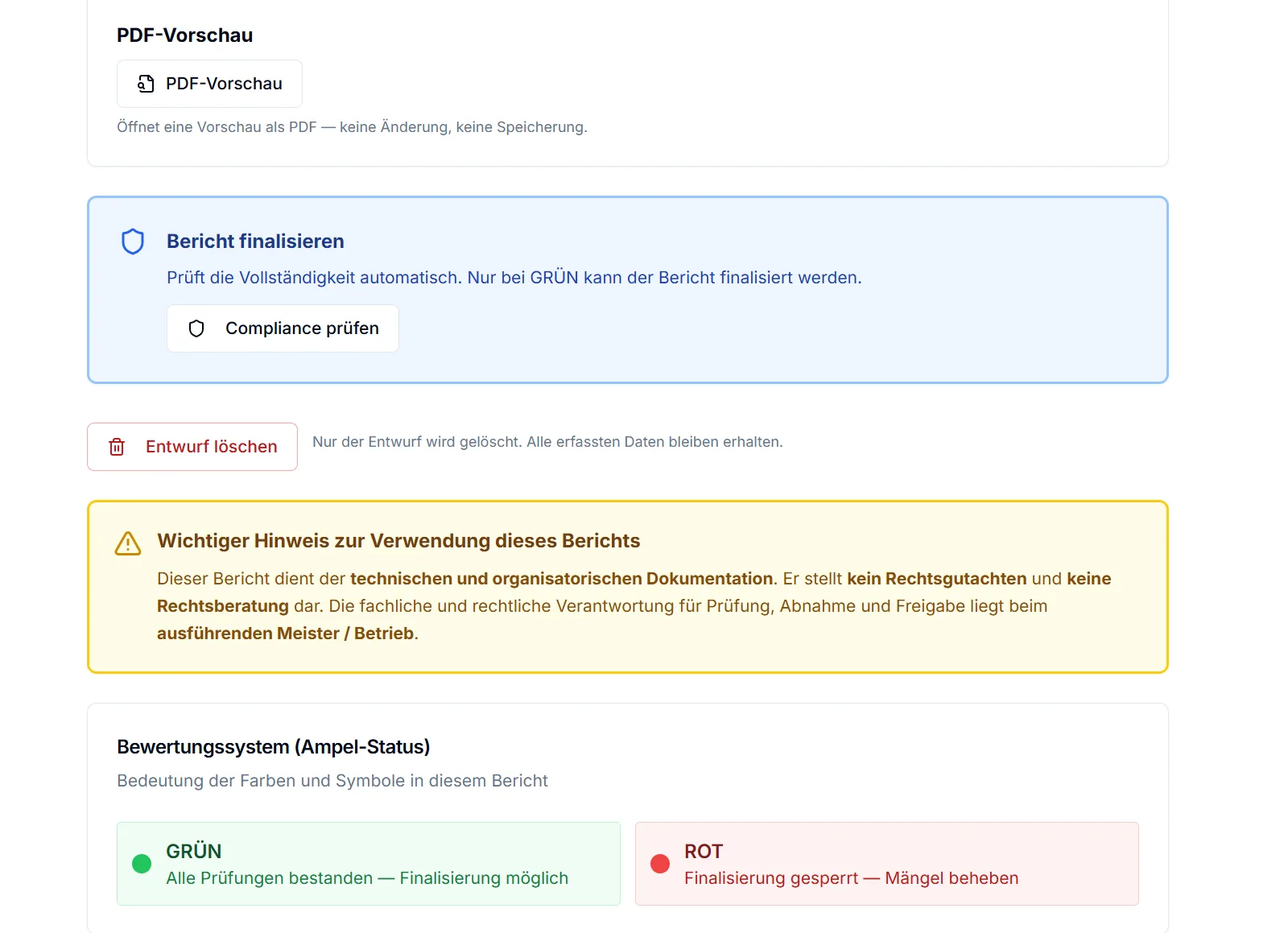
Task: Select the ROT status legend card
Action: (887, 864)
